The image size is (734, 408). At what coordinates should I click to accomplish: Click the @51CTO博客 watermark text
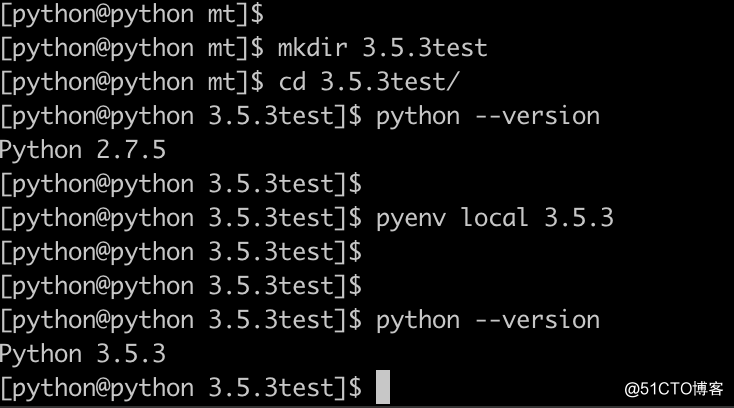(x=674, y=389)
